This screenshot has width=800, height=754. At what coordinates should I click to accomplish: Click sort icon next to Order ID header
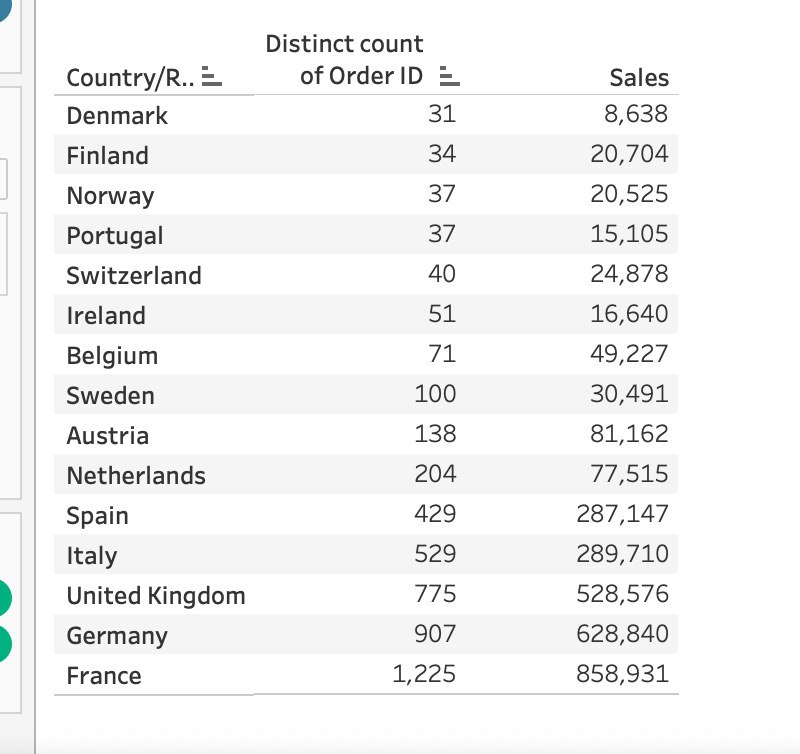click(449, 76)
